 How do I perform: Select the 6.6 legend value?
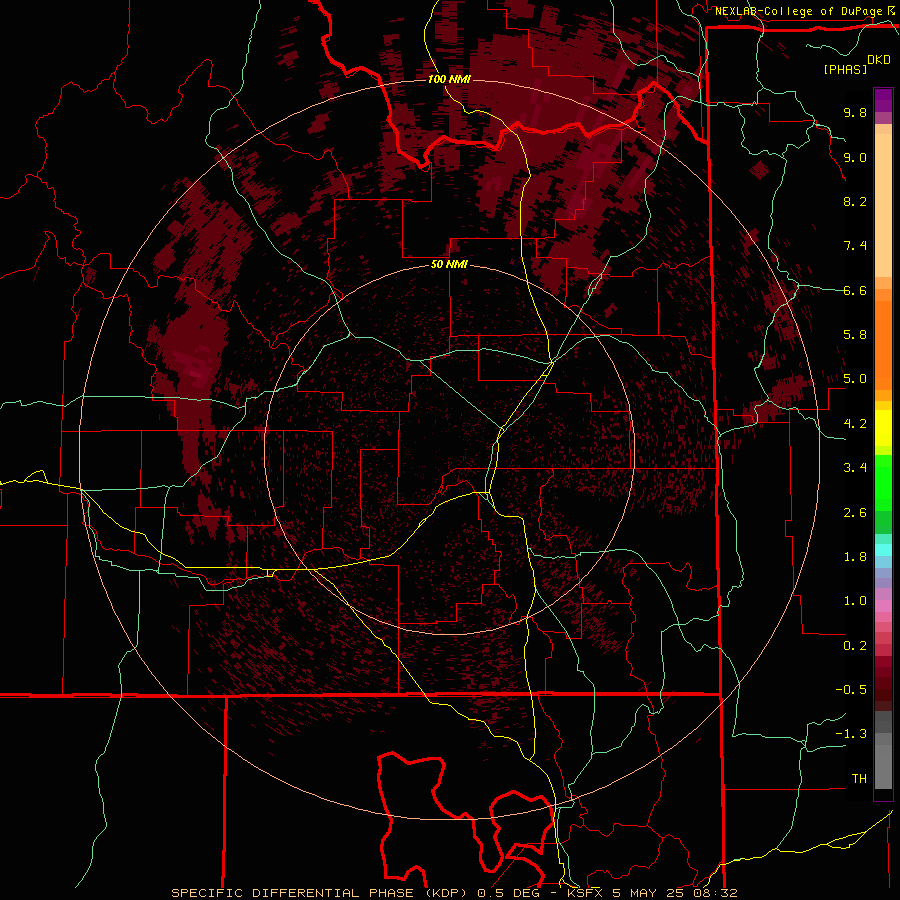coord(855,290)
